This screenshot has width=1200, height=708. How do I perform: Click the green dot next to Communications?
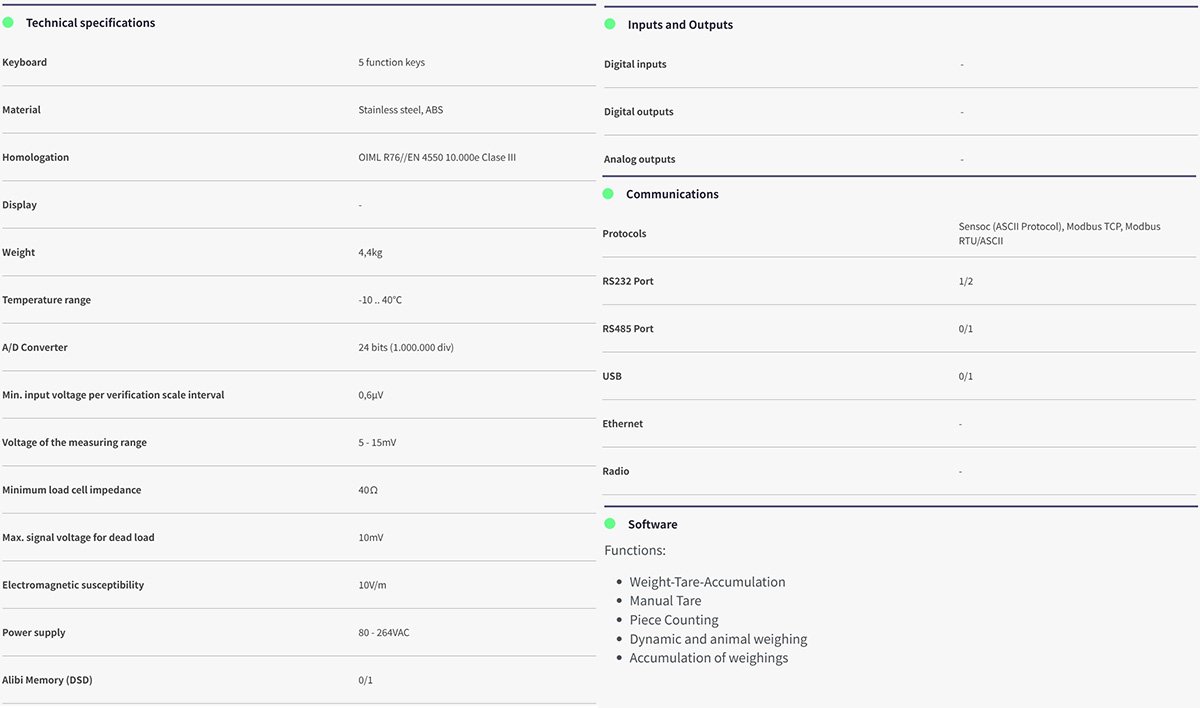click(x=608, y=194)
